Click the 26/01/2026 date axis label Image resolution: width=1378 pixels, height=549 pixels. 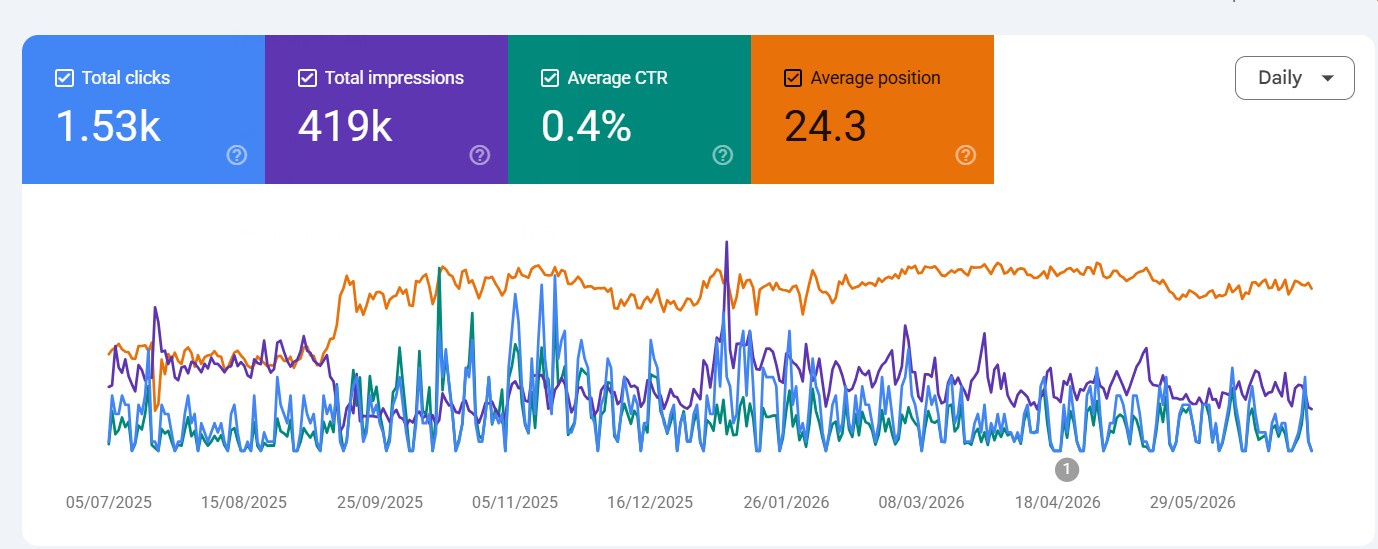[x=786, y=502]
